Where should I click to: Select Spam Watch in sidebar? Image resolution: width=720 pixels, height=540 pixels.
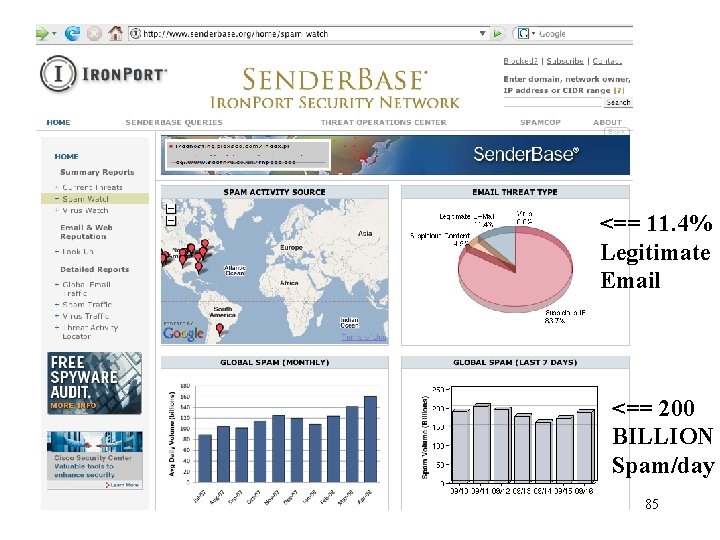tap(85, 199)
